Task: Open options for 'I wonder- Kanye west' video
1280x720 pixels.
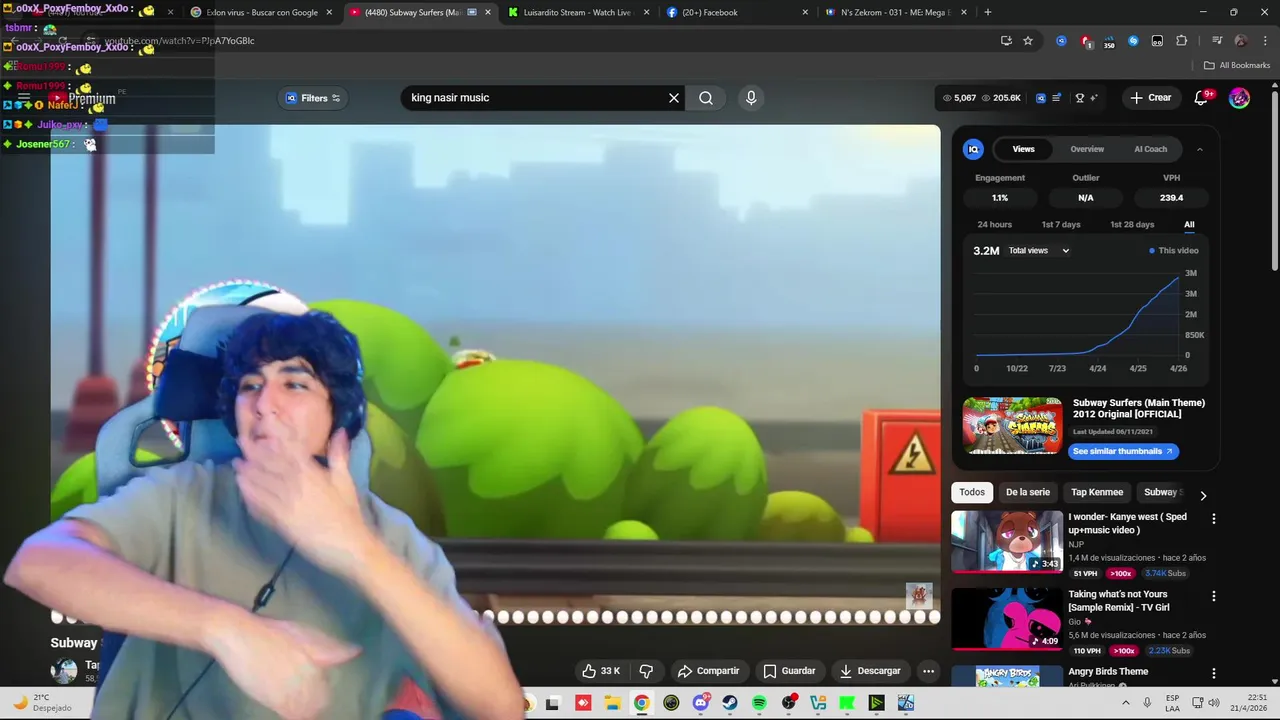Action: 1214,519
